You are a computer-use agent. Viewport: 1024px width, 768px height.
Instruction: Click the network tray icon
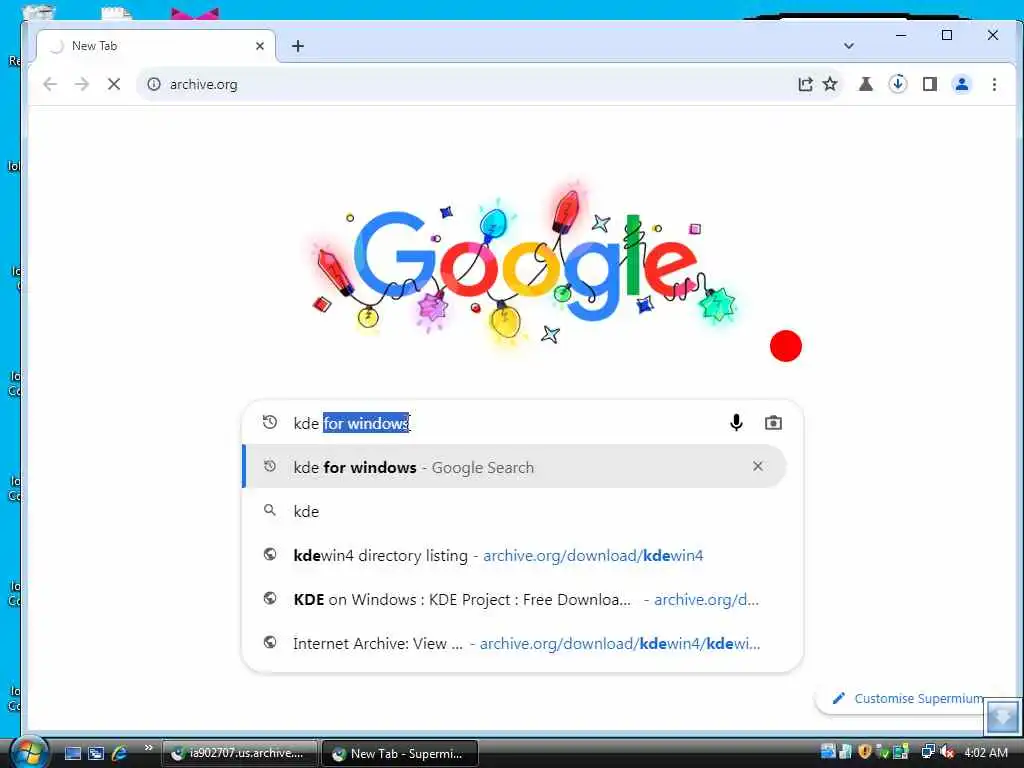click(x=927, y=752)
